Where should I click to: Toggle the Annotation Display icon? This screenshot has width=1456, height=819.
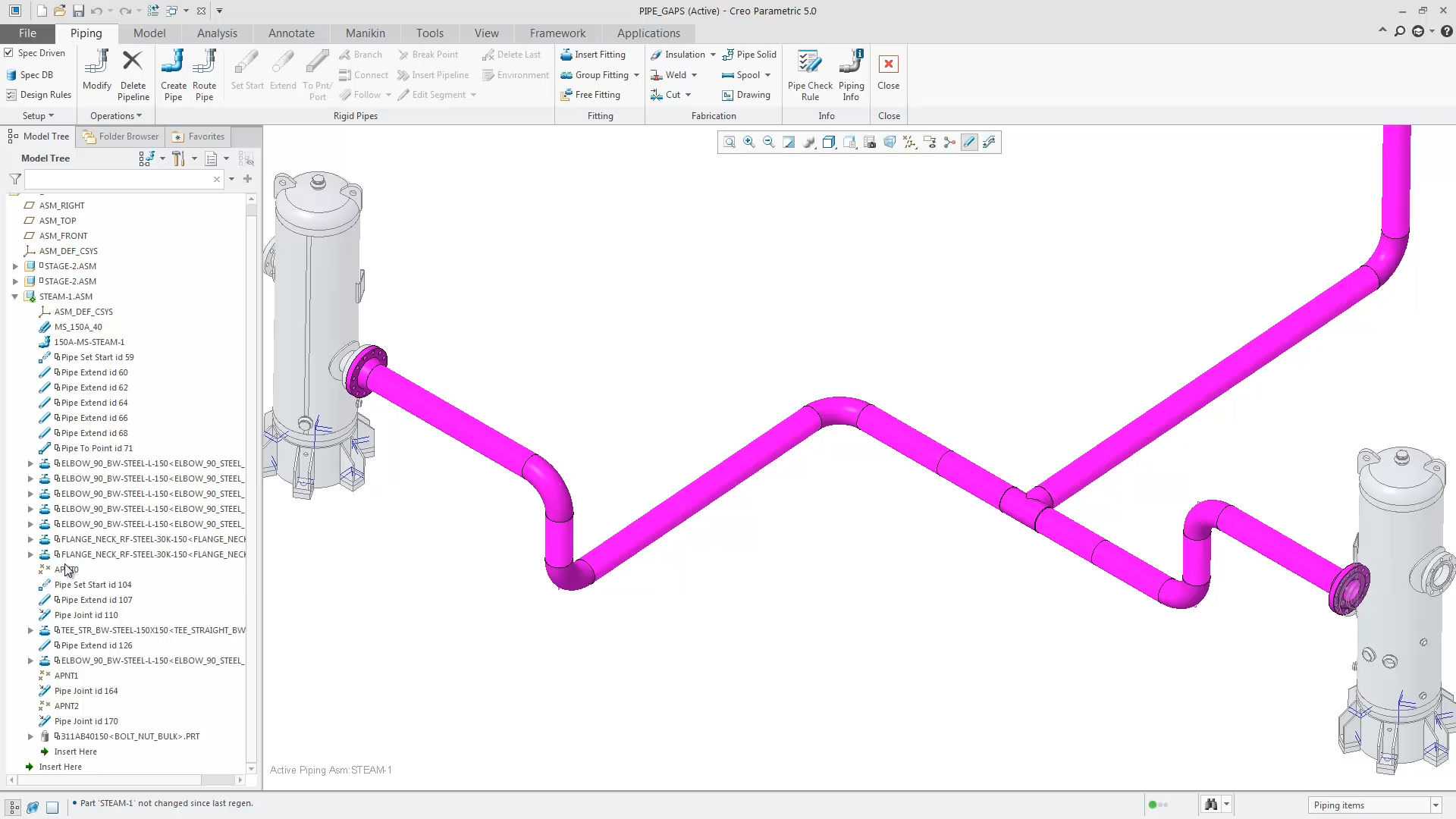tap(930, 143)
